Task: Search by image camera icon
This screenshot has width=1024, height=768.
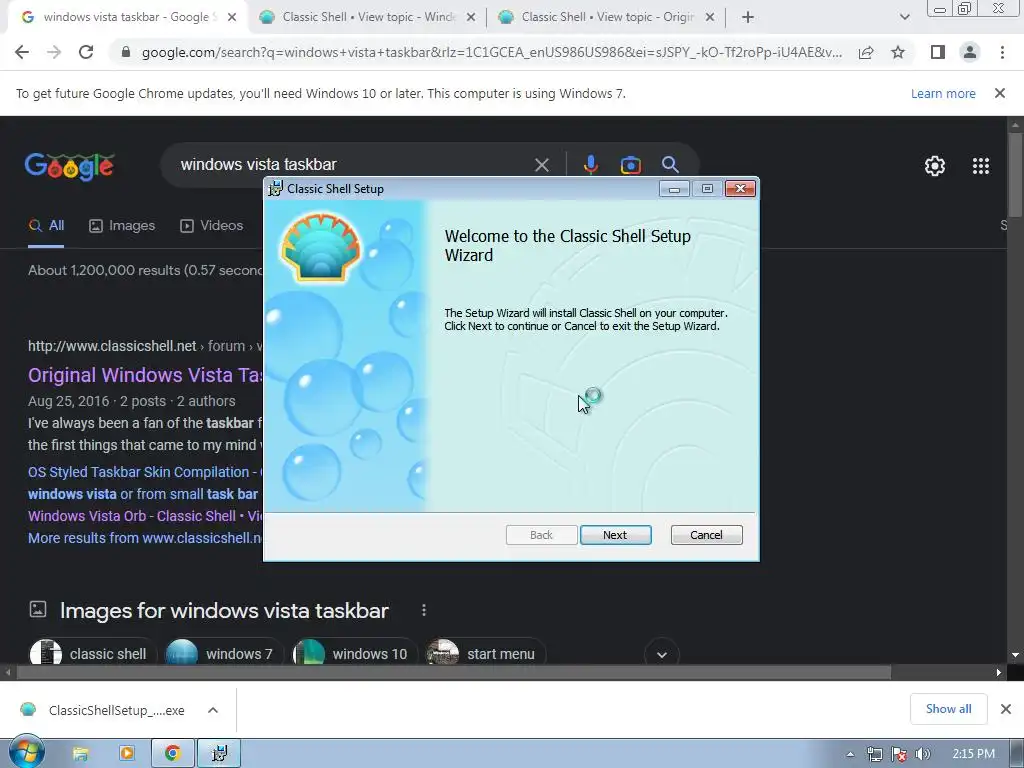Action: (x=630, y=165)
